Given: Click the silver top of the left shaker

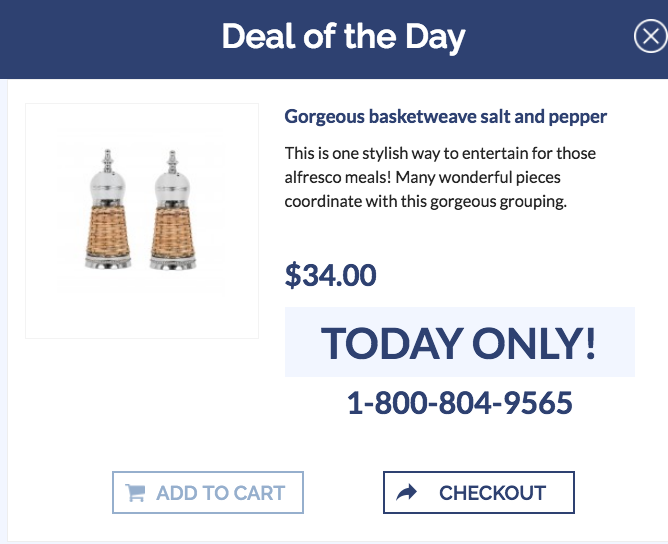Looking at the screenshot, I should [x=107, y=179].
